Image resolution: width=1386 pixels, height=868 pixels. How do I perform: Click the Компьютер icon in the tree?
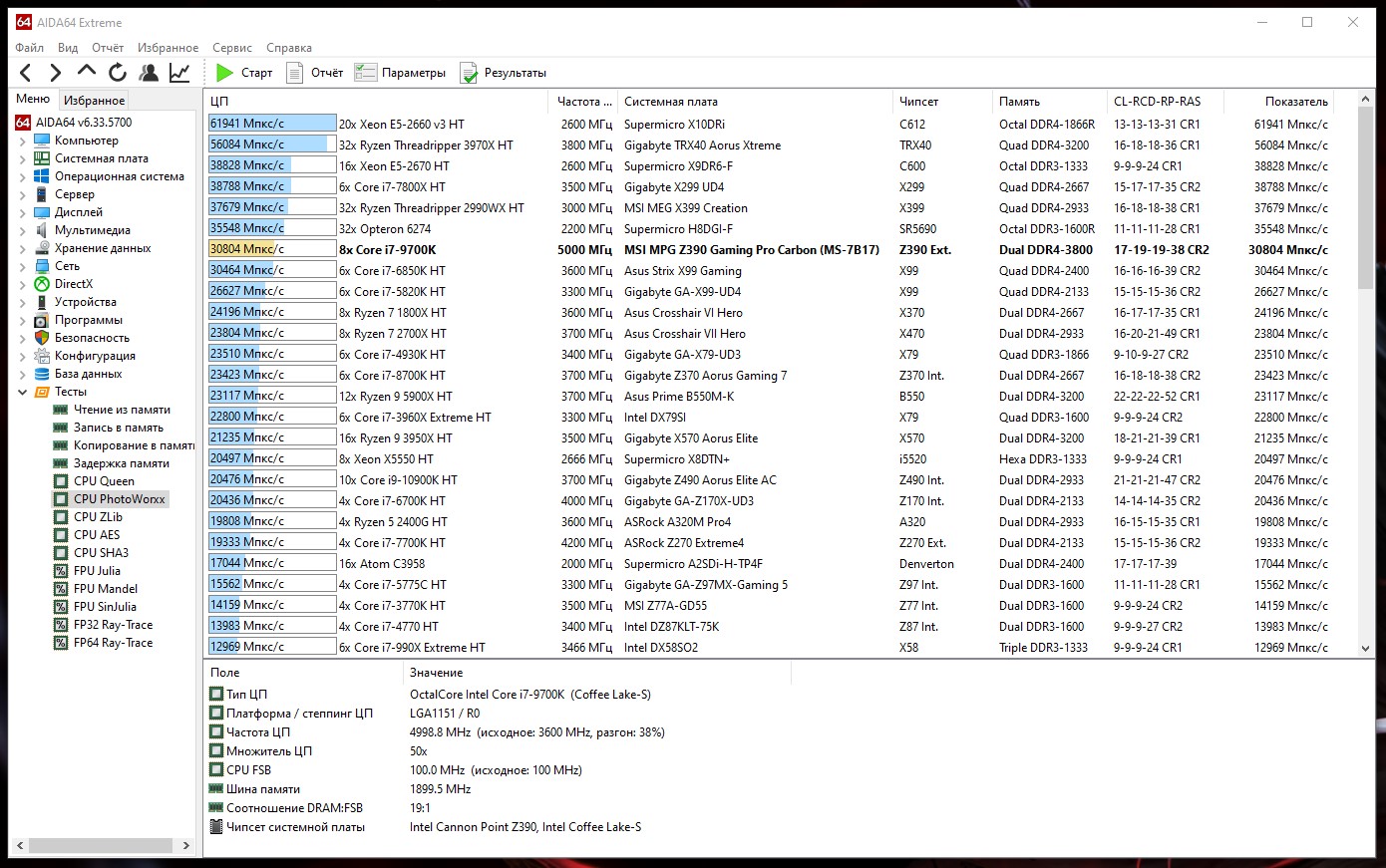[x=42, y=141]
